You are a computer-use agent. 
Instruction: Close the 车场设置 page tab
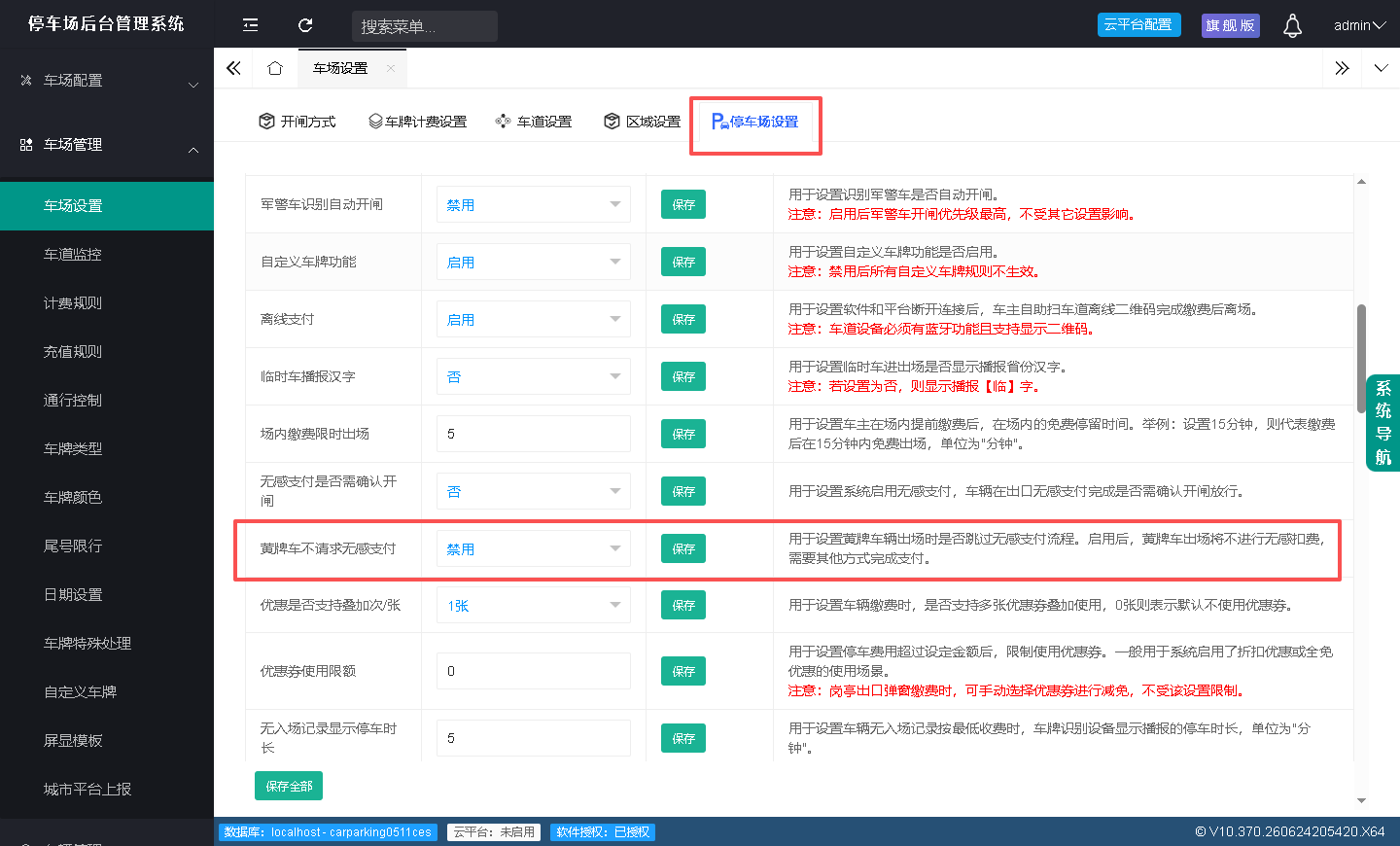391,68
